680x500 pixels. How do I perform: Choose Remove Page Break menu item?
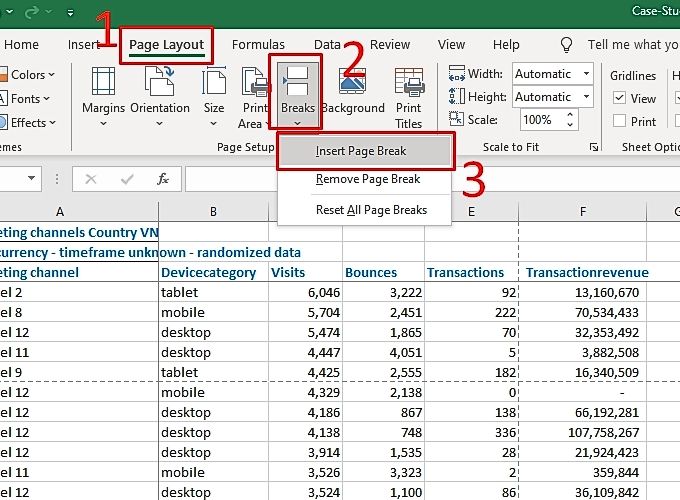click(366, 179)
